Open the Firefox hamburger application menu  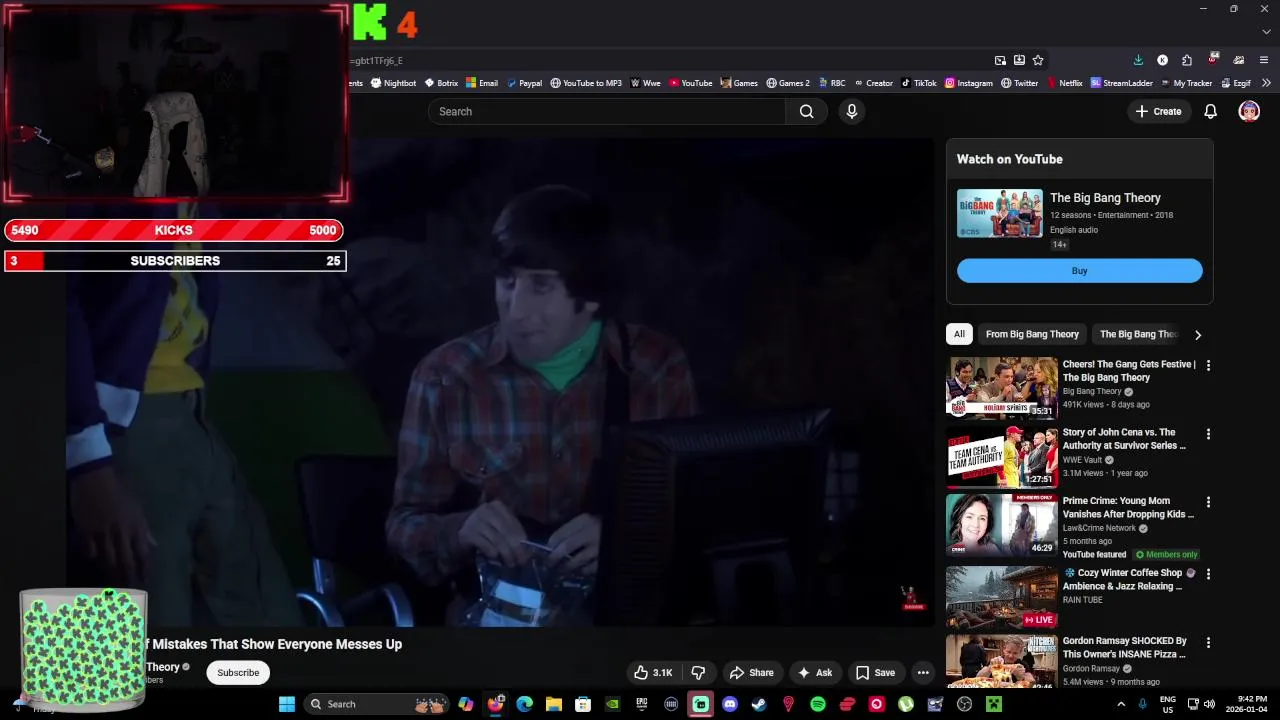pos(1264,60)
